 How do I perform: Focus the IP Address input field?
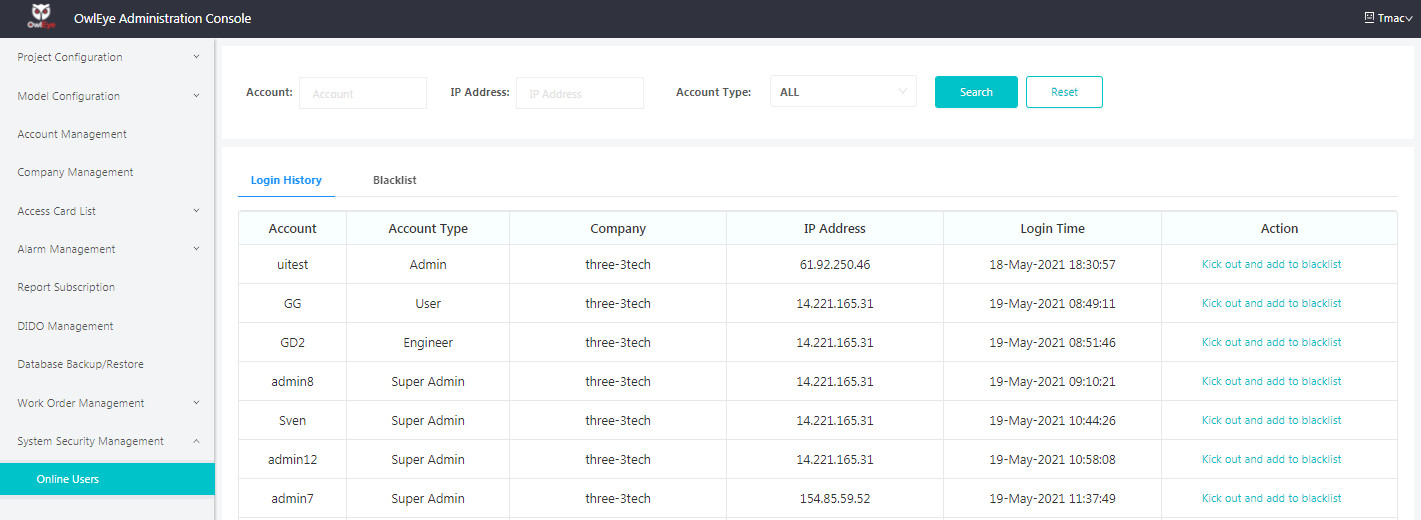(x=579, y=93)
